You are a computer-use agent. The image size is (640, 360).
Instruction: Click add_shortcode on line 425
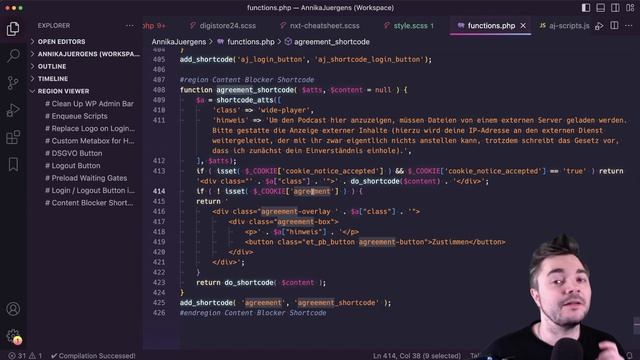click(206, 303)
